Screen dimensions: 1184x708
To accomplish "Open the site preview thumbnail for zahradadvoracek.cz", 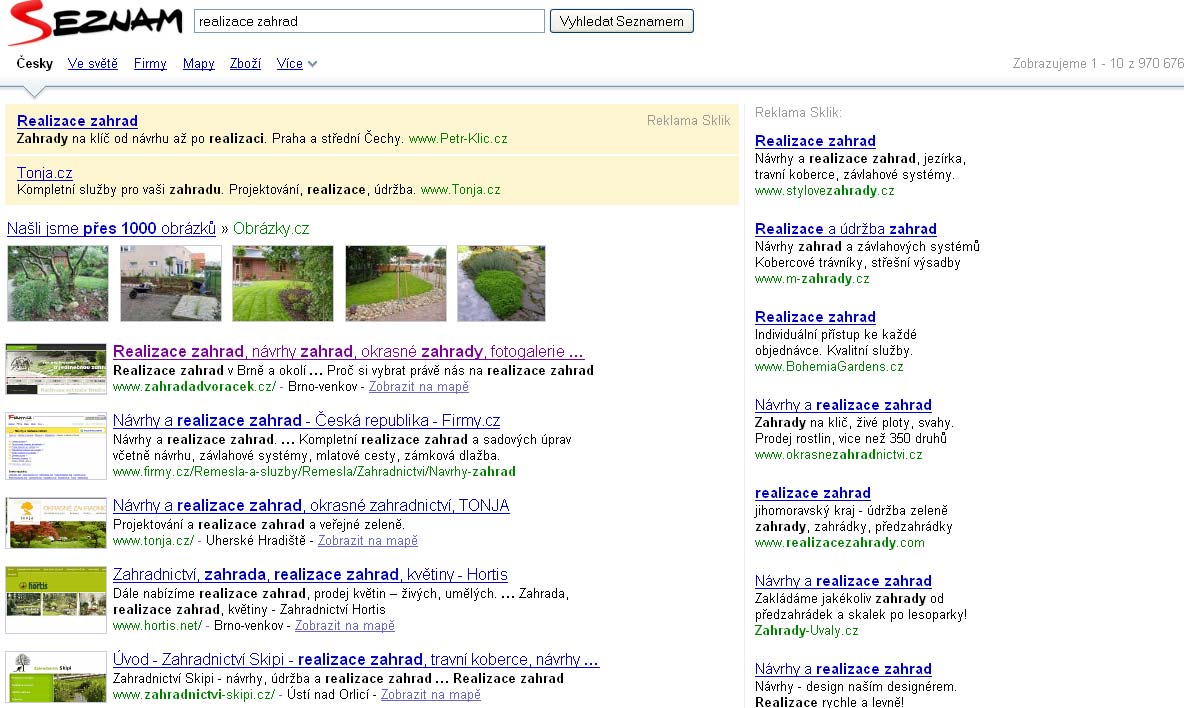I will click(56, 369).
